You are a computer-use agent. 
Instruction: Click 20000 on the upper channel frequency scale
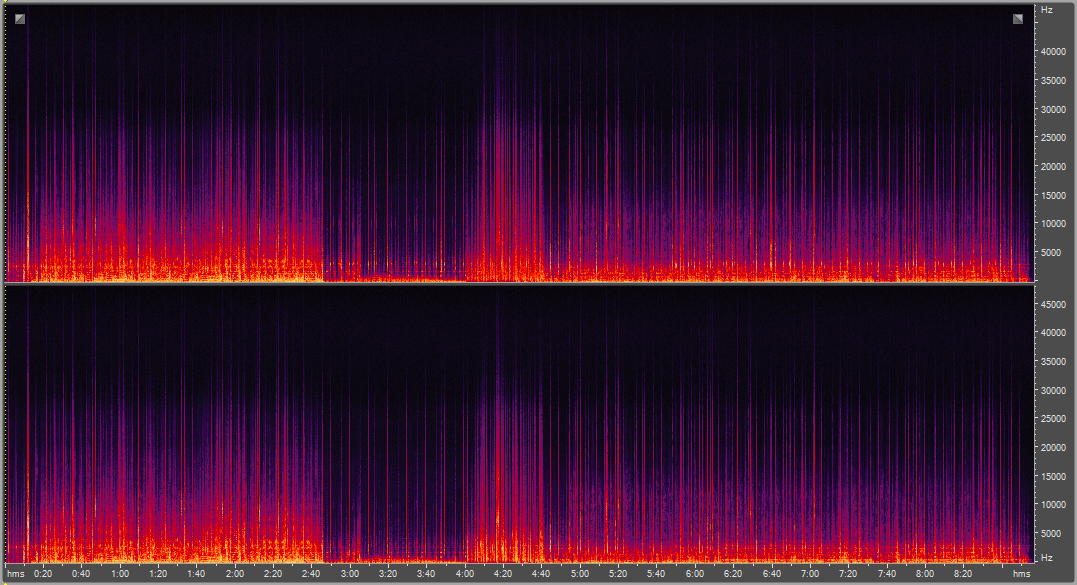[x=1054, y=167]
